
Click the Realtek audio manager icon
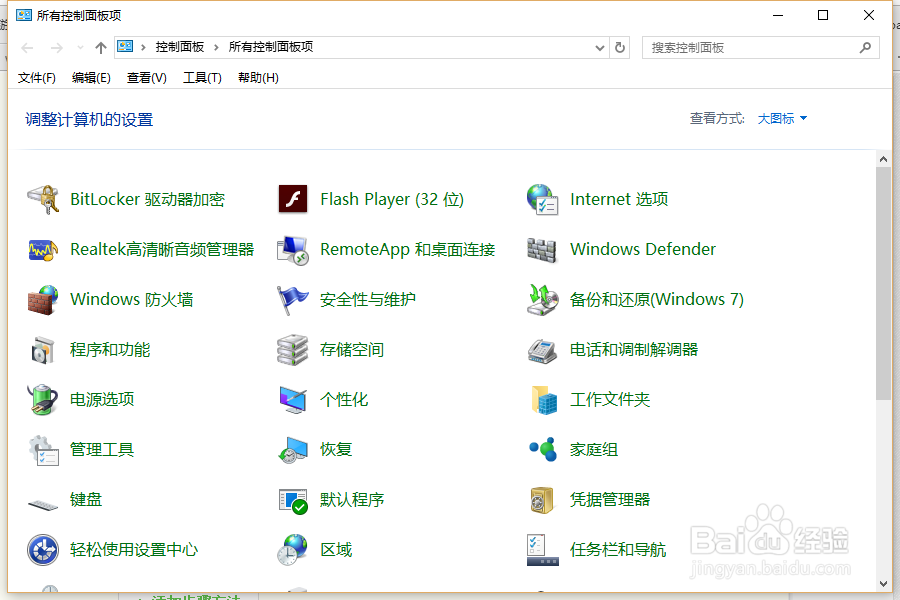coord(43,250)
